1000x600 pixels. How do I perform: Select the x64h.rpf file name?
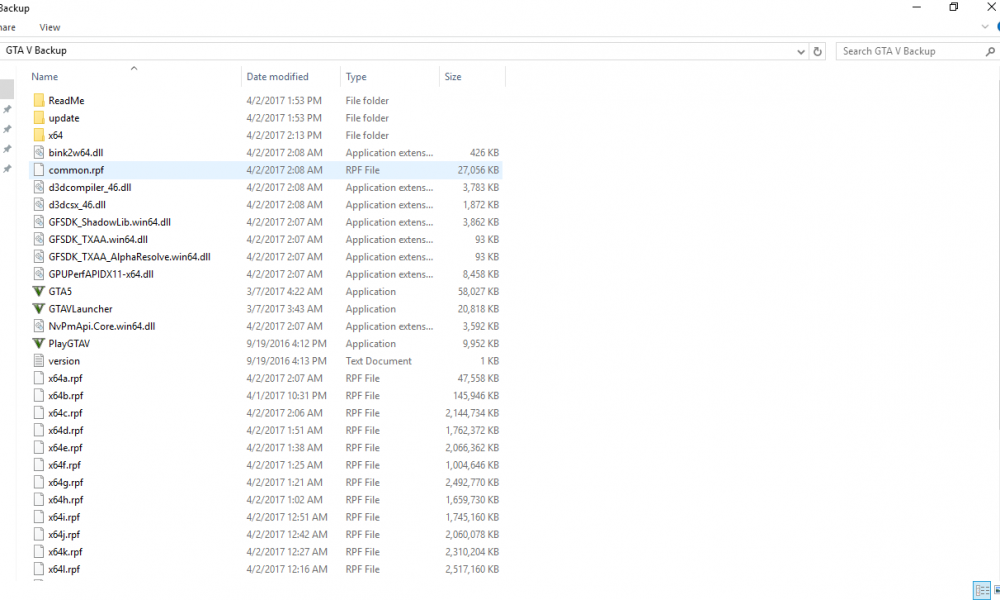66,499
